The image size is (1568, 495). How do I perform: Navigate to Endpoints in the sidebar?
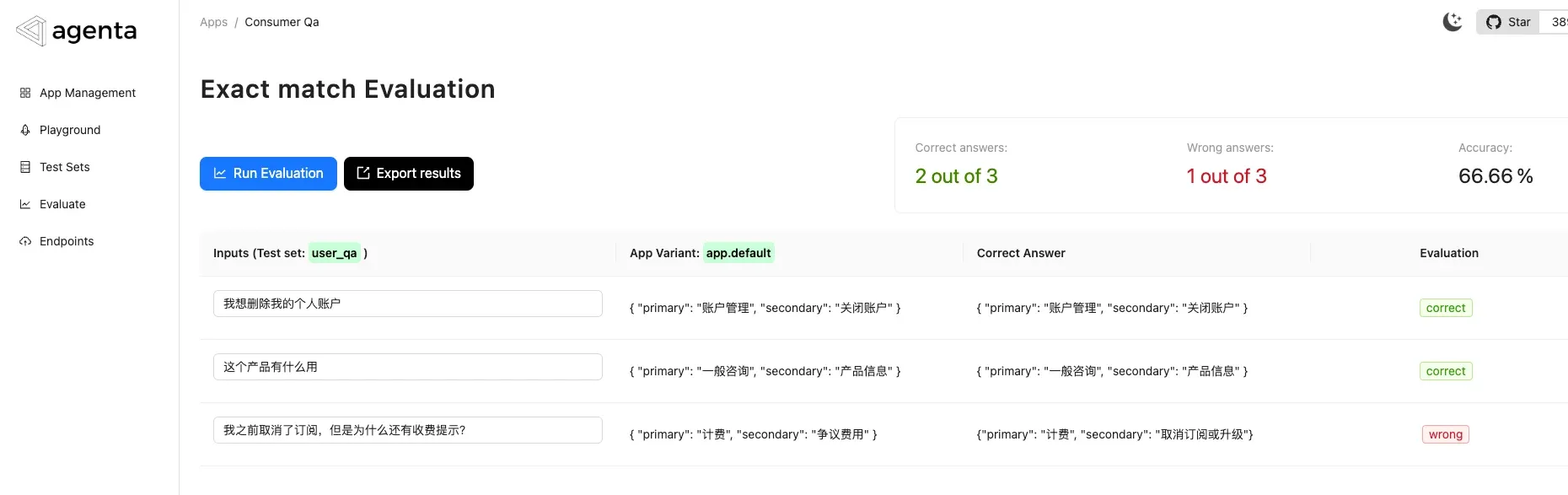[x=67, y=241]
